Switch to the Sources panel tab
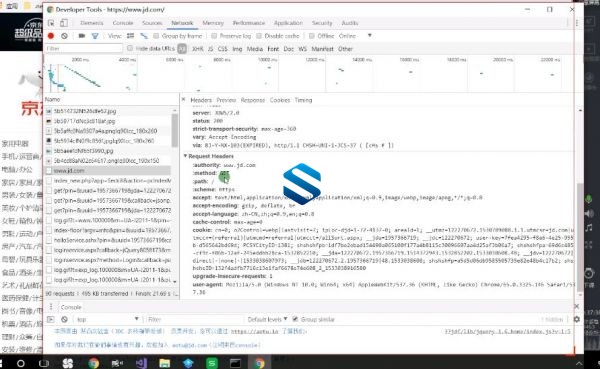This screenshot has height=369, width=600. click(152, 23)
